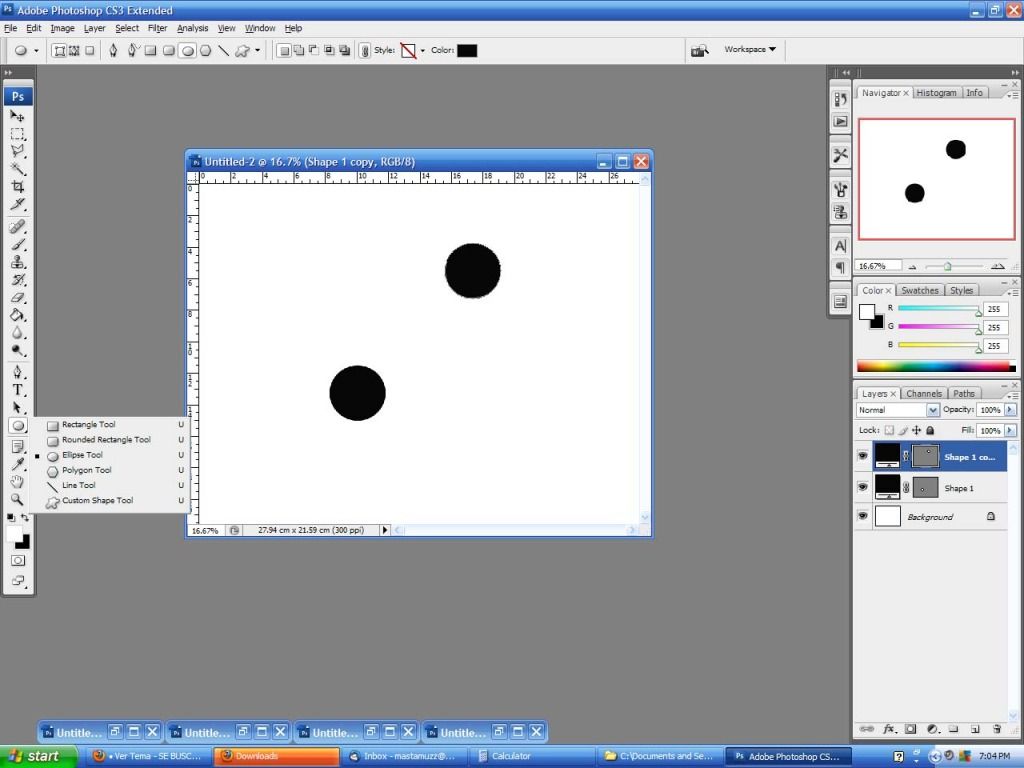1024x768 pixels.
Task: Switch to the Swatches tab
Action: (x=920, y=291)
